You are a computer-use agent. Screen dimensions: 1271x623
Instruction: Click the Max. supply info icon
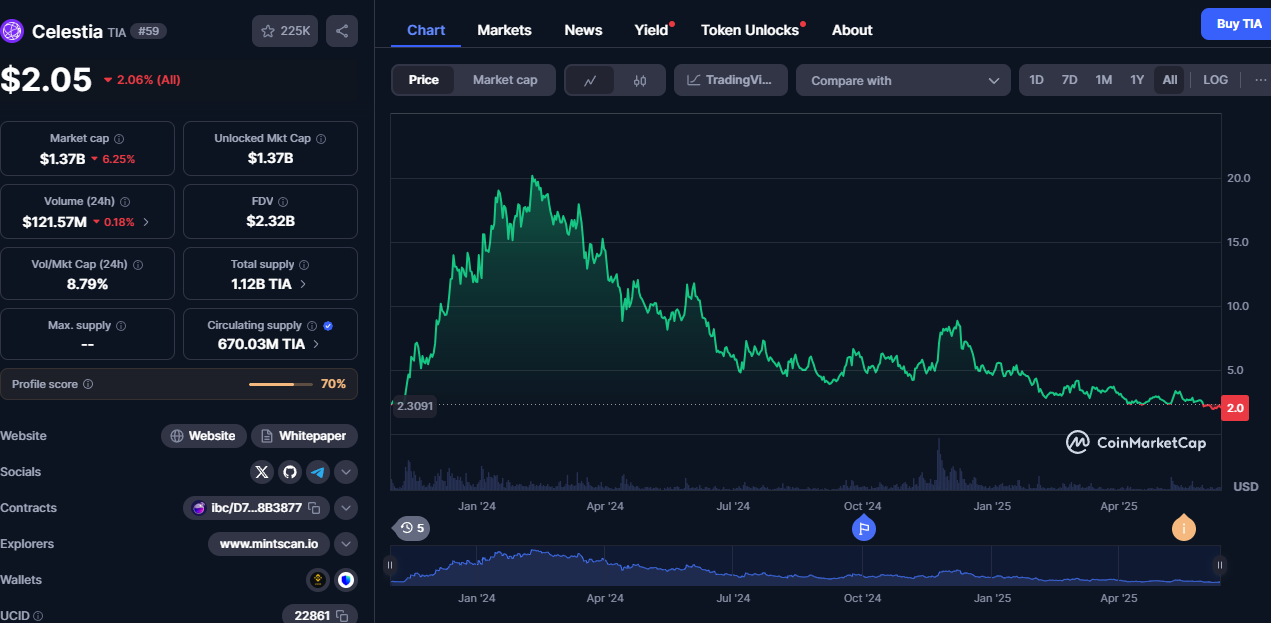pos(121,326)
